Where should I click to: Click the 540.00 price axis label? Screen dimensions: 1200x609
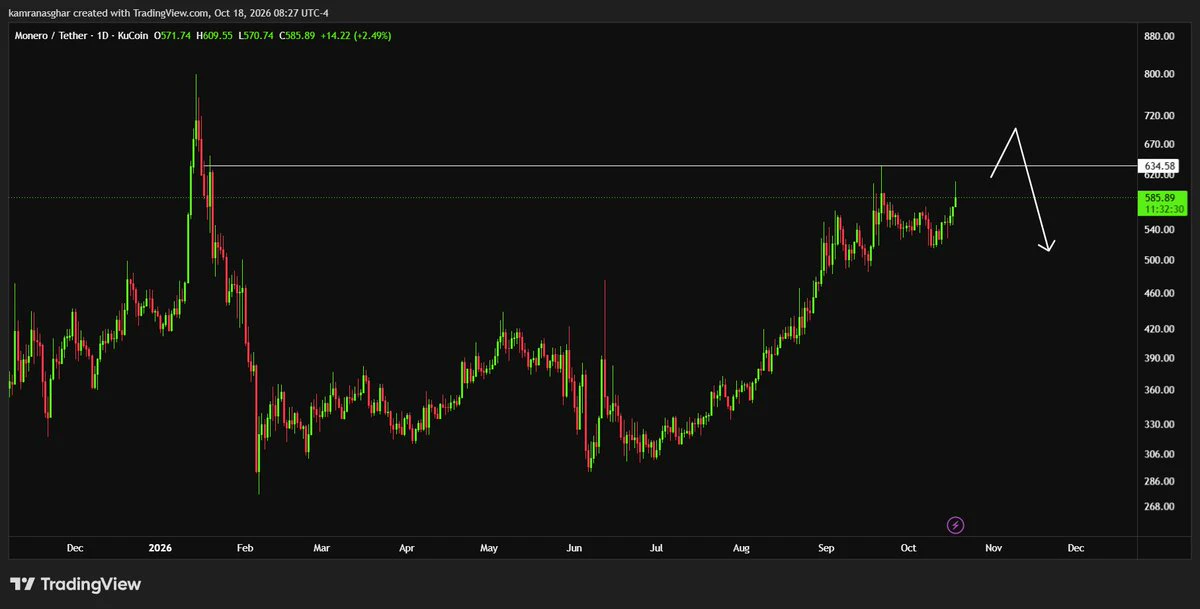tap(1160, 230)
